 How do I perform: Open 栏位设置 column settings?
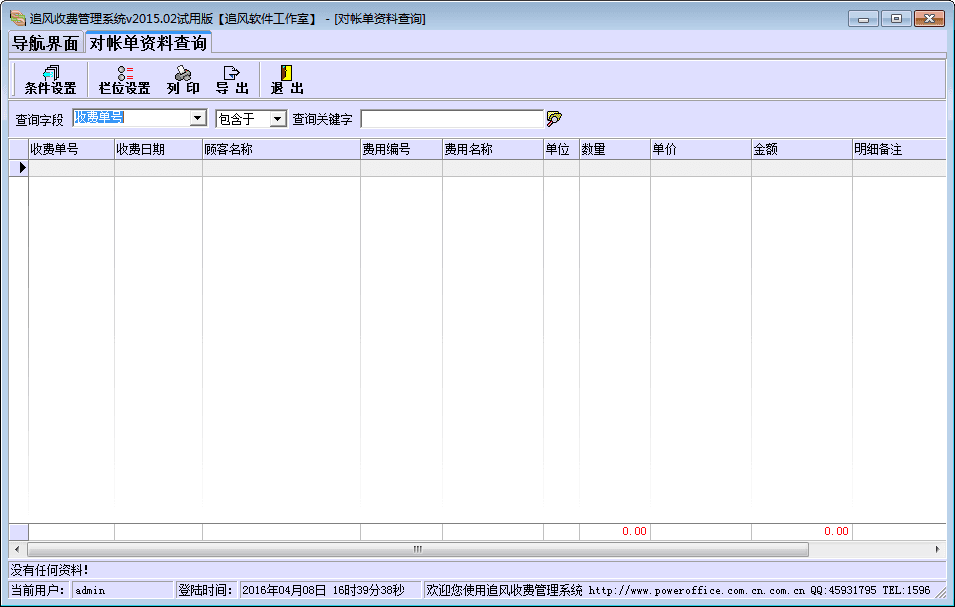coord(124,79)
